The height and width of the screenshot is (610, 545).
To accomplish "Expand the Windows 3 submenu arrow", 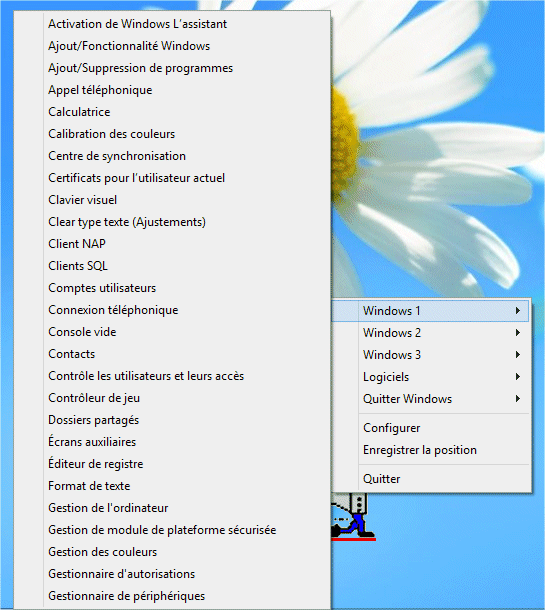I will pos(518,355).
